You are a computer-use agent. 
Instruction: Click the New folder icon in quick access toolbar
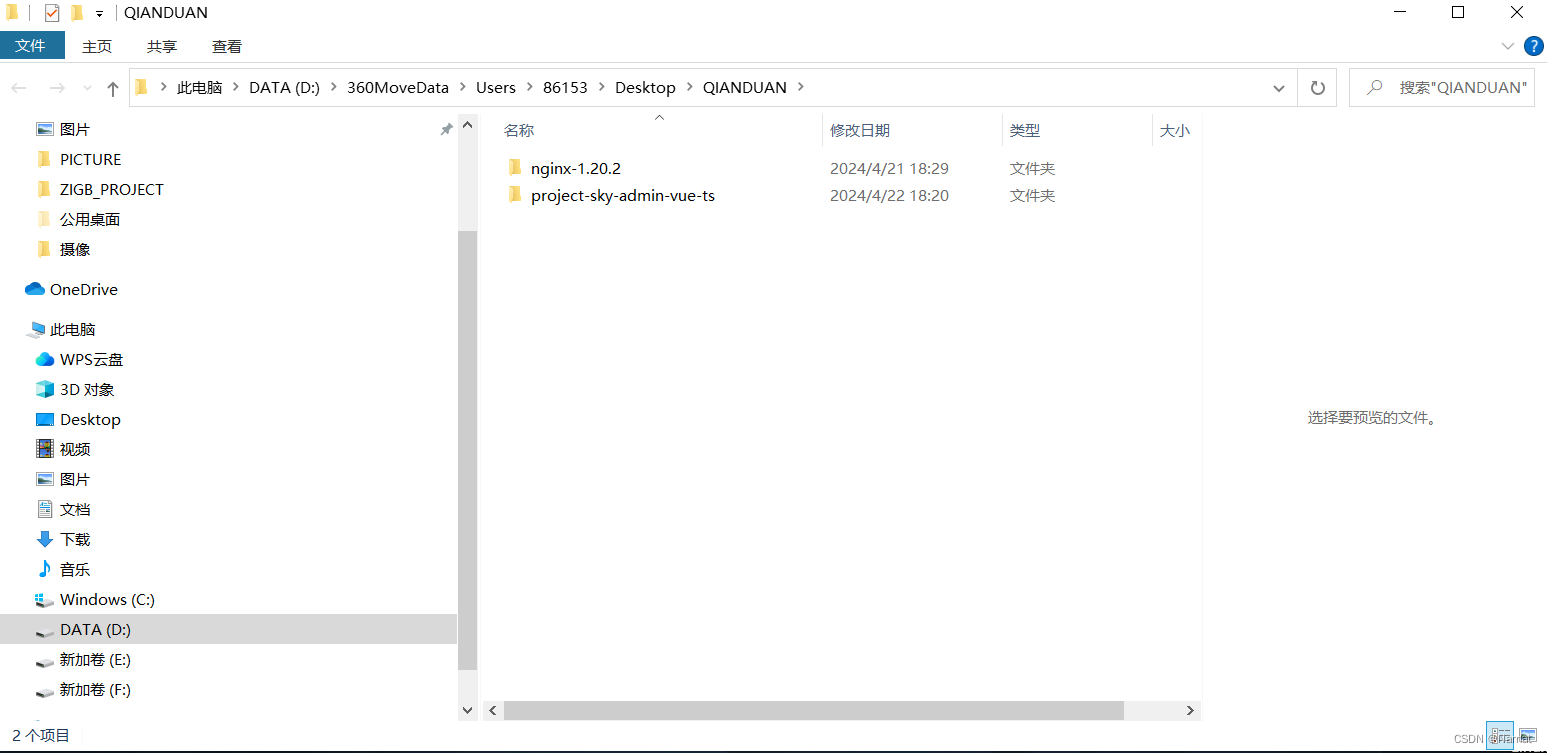pos(76,13)
